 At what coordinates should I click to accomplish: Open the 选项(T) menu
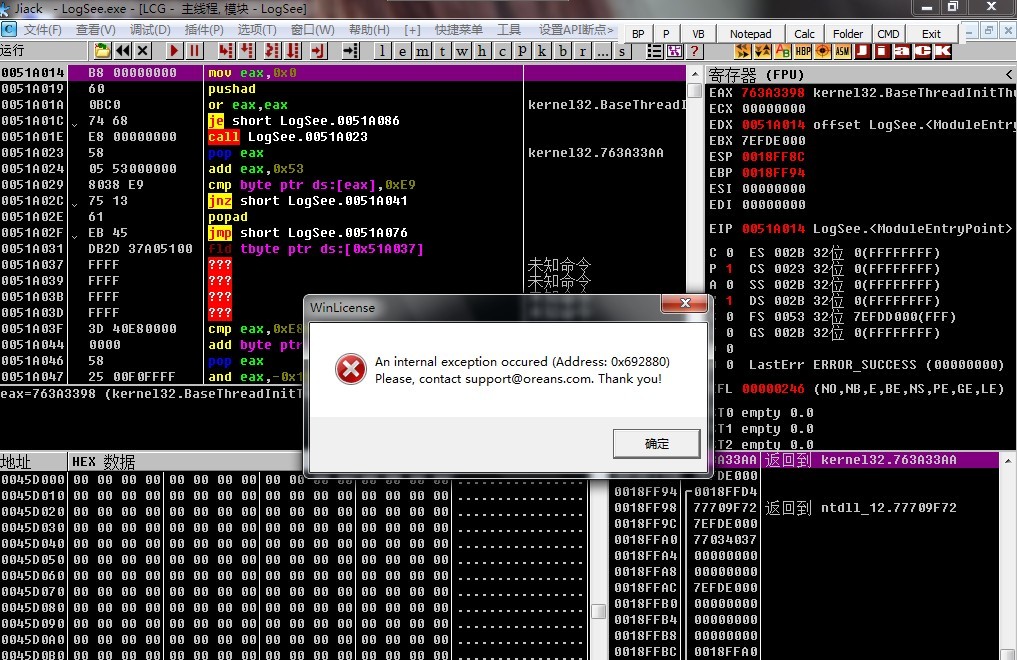coord(257,30)
